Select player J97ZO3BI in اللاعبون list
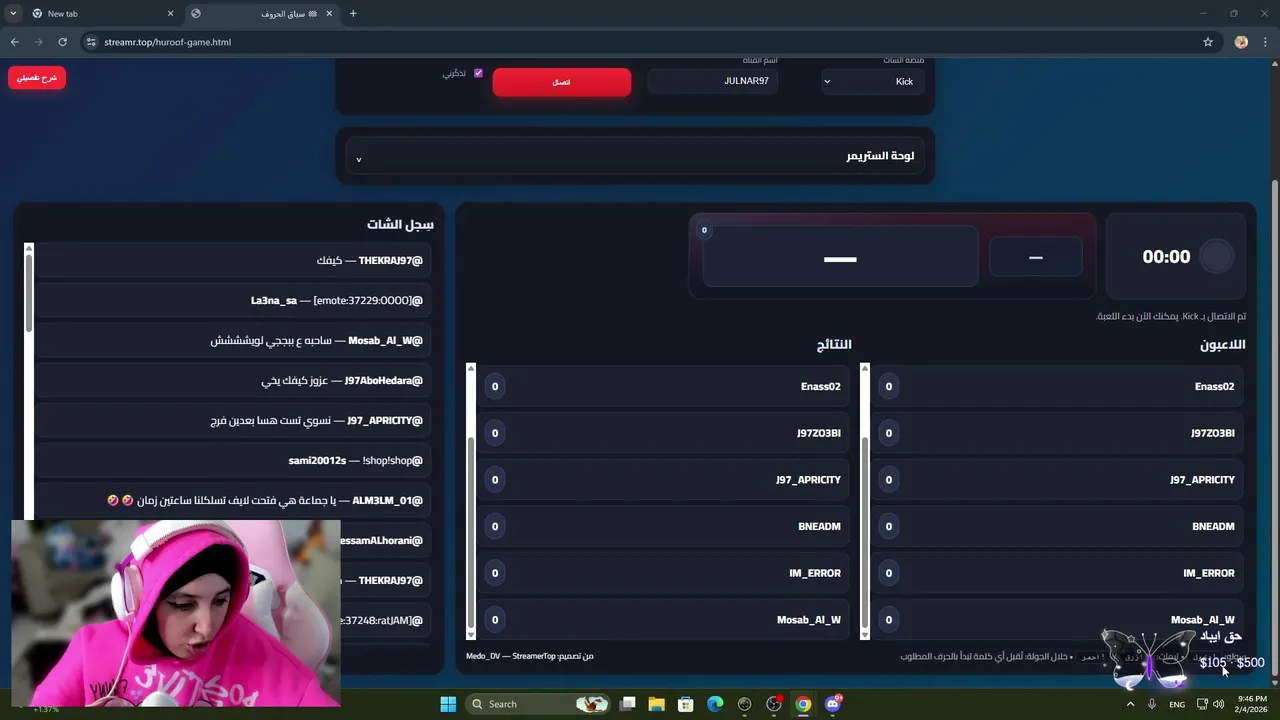The width and height of the screenshot is (1280, 720). [x=1057, y=433]
